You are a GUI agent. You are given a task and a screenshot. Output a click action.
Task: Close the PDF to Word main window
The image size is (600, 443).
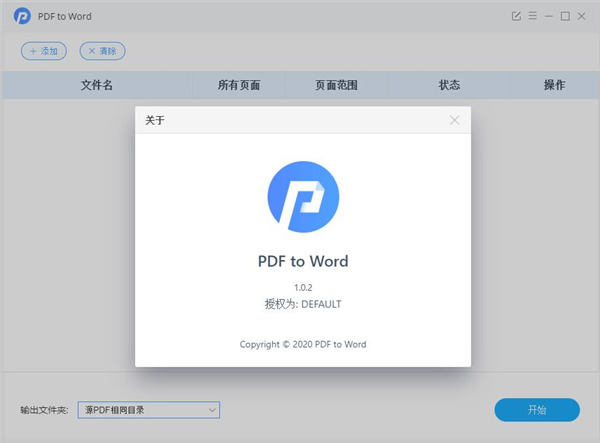(582, 16)
